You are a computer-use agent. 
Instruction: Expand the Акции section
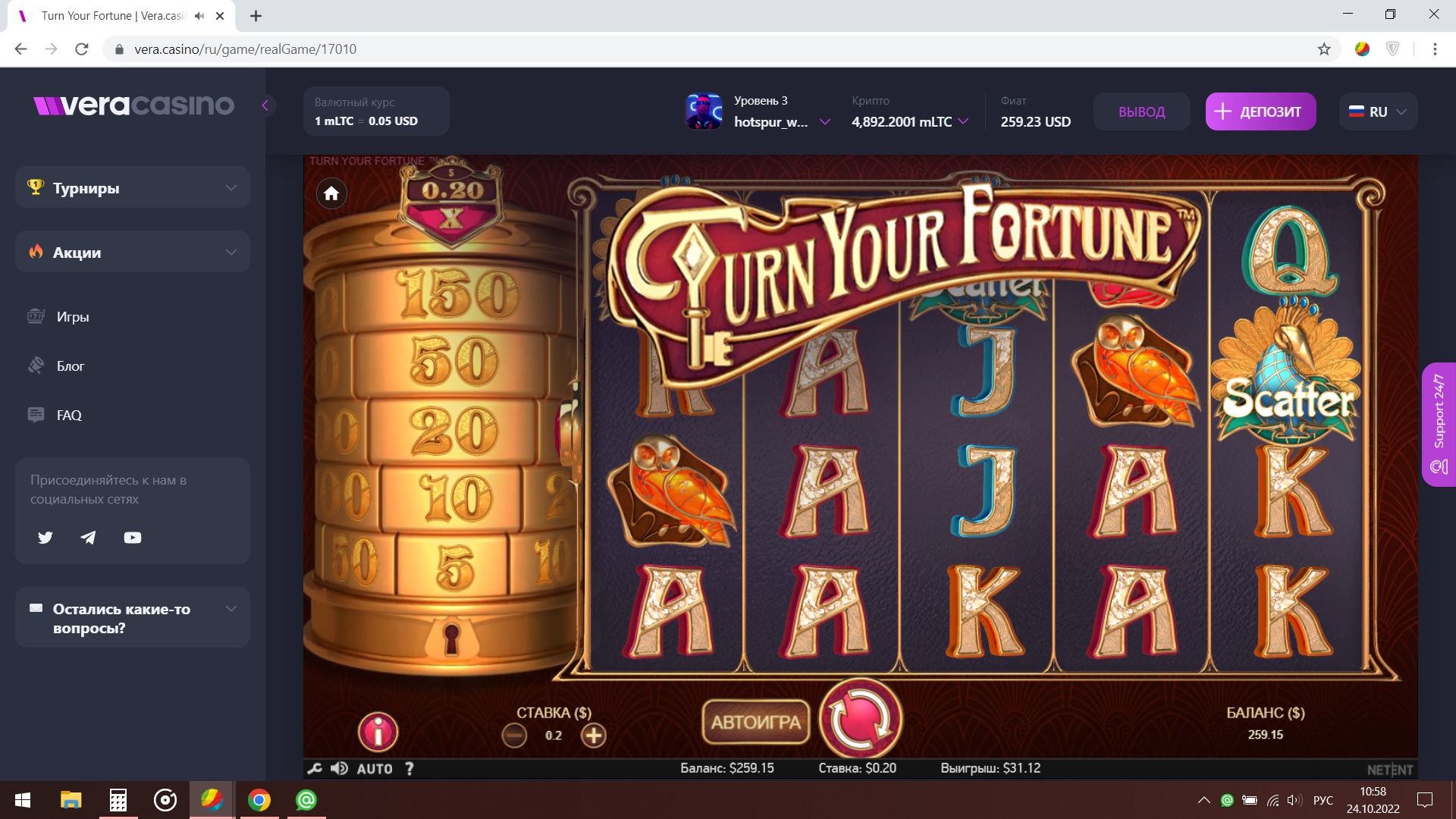coord(133,252)
